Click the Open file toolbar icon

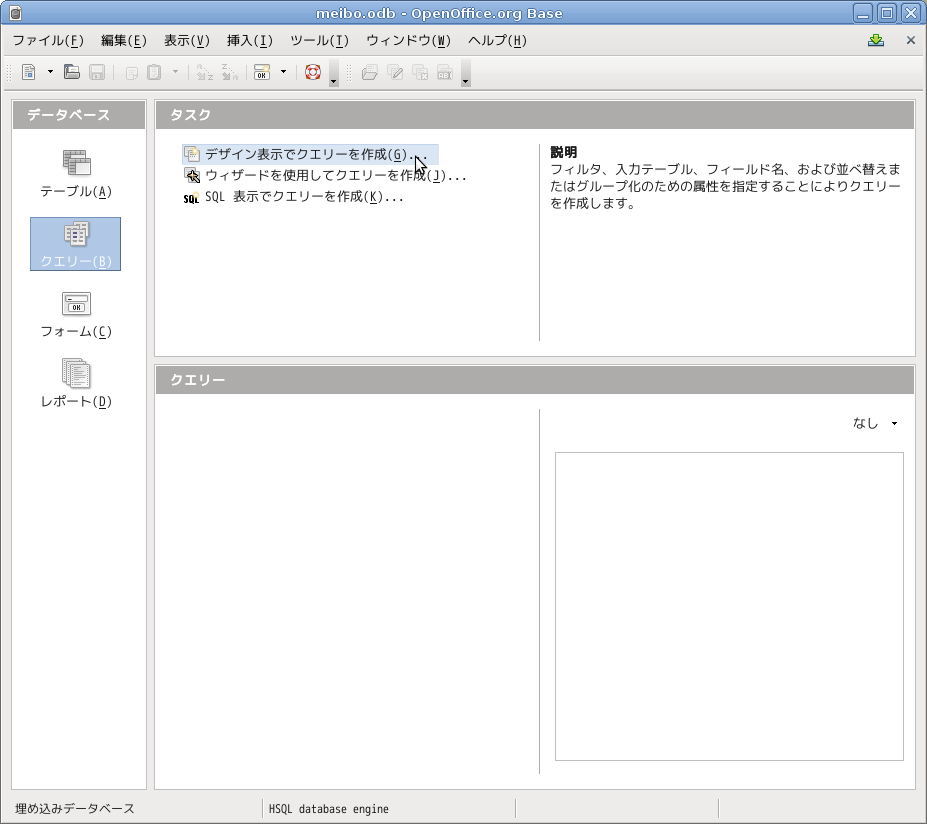tap(72, 72)
